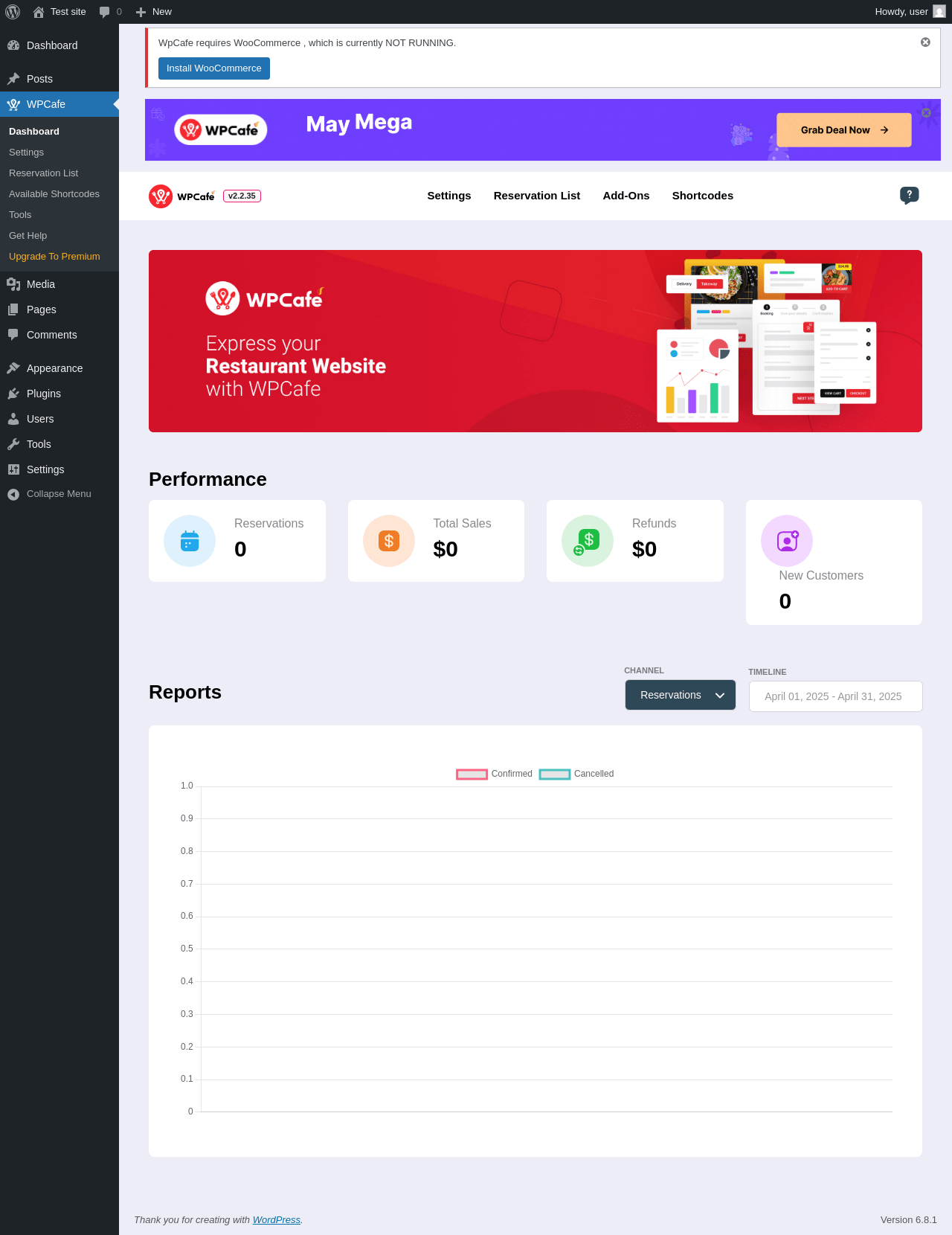
Task: Open the comments bubble in admin bar
Action: click(x=105, y=12)
